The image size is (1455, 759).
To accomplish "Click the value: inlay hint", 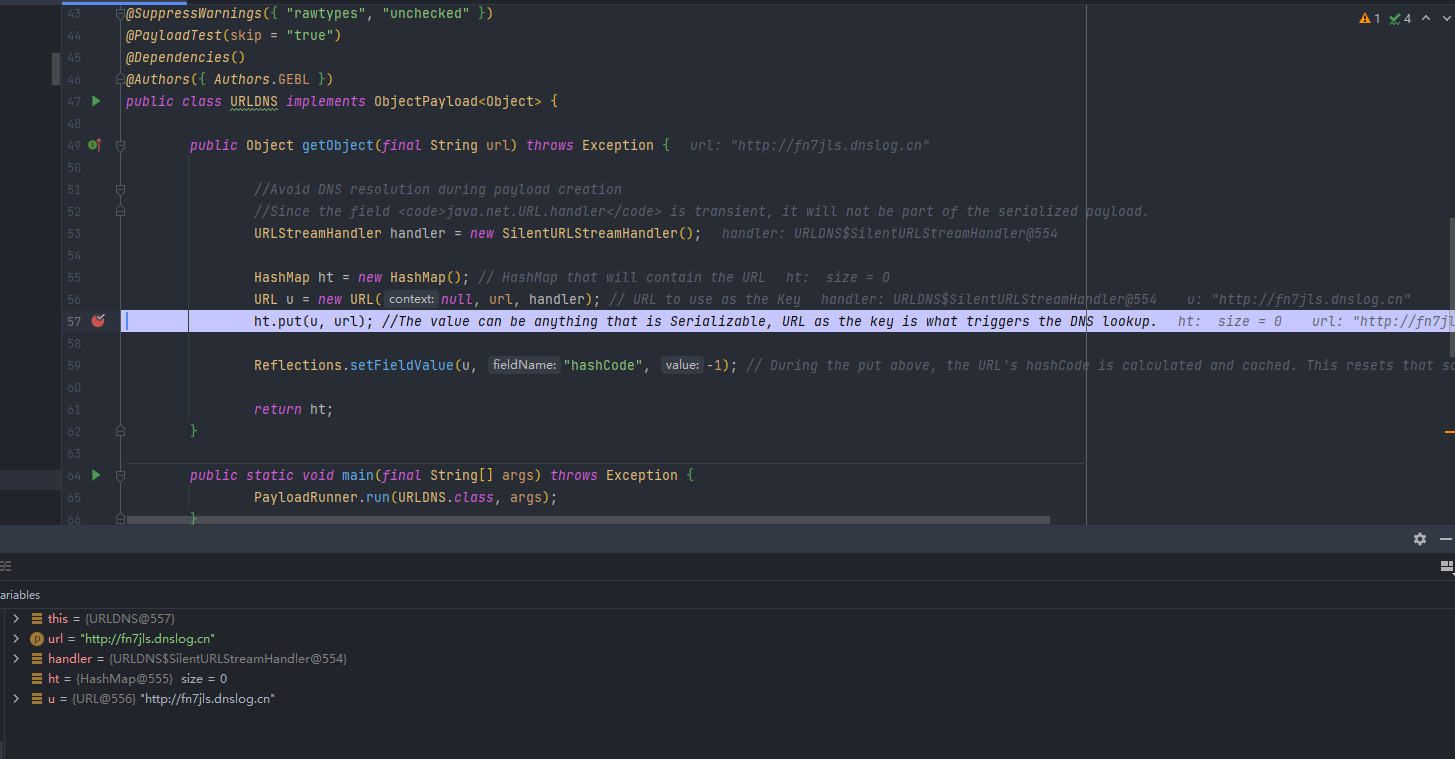I will pyautogui.click(x=683, y=365).
